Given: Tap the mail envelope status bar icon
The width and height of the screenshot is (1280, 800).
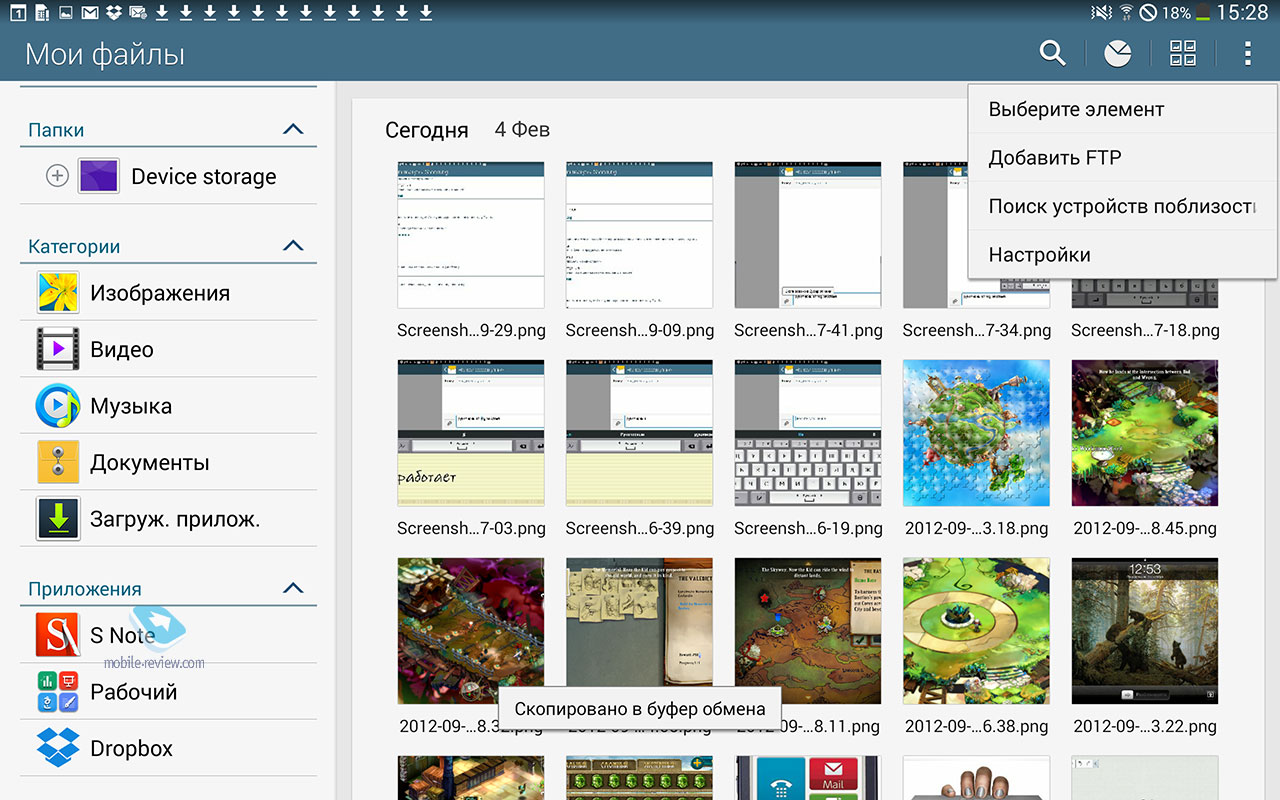Looking at the screenshot, I should point(90,13).
